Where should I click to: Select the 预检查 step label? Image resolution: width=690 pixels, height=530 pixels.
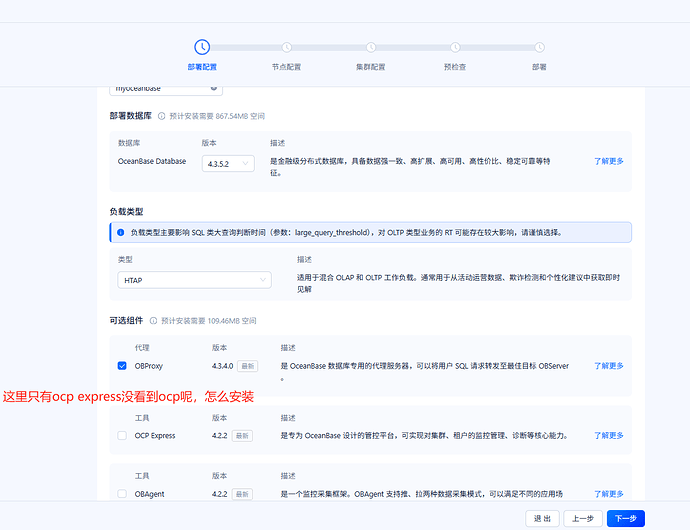click(x=455, y=67)
